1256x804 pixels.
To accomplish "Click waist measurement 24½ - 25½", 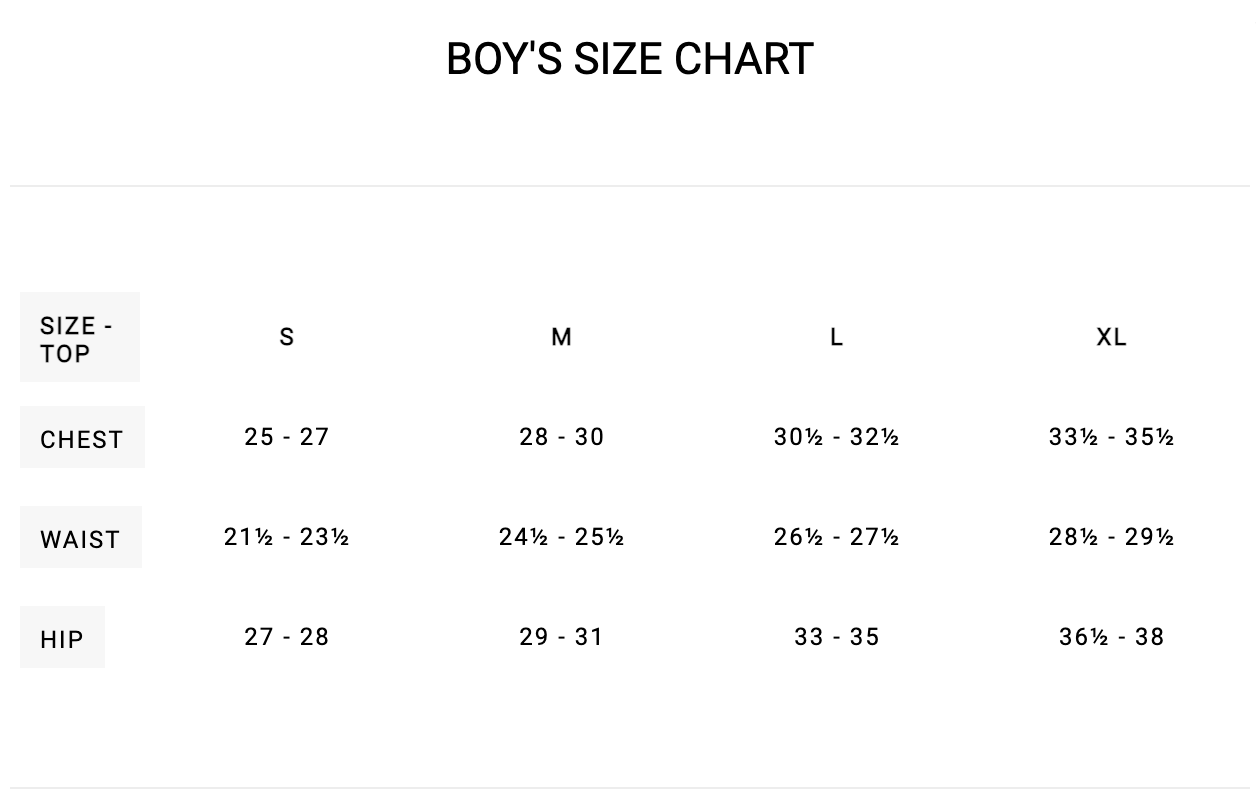I will click(x=562, y=537).
